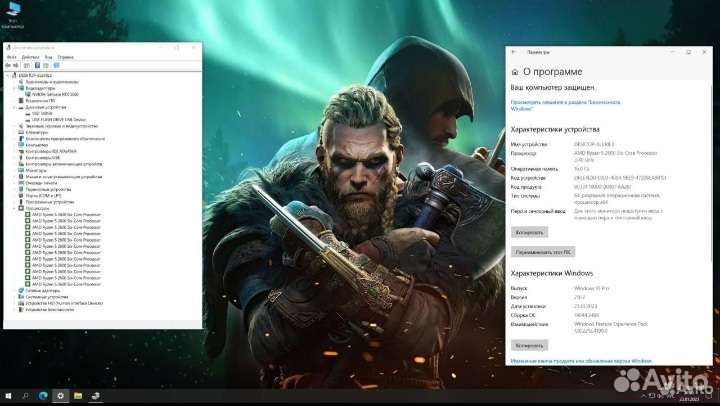Click taskbar search magnifier icon

click(x=26, y=396)
